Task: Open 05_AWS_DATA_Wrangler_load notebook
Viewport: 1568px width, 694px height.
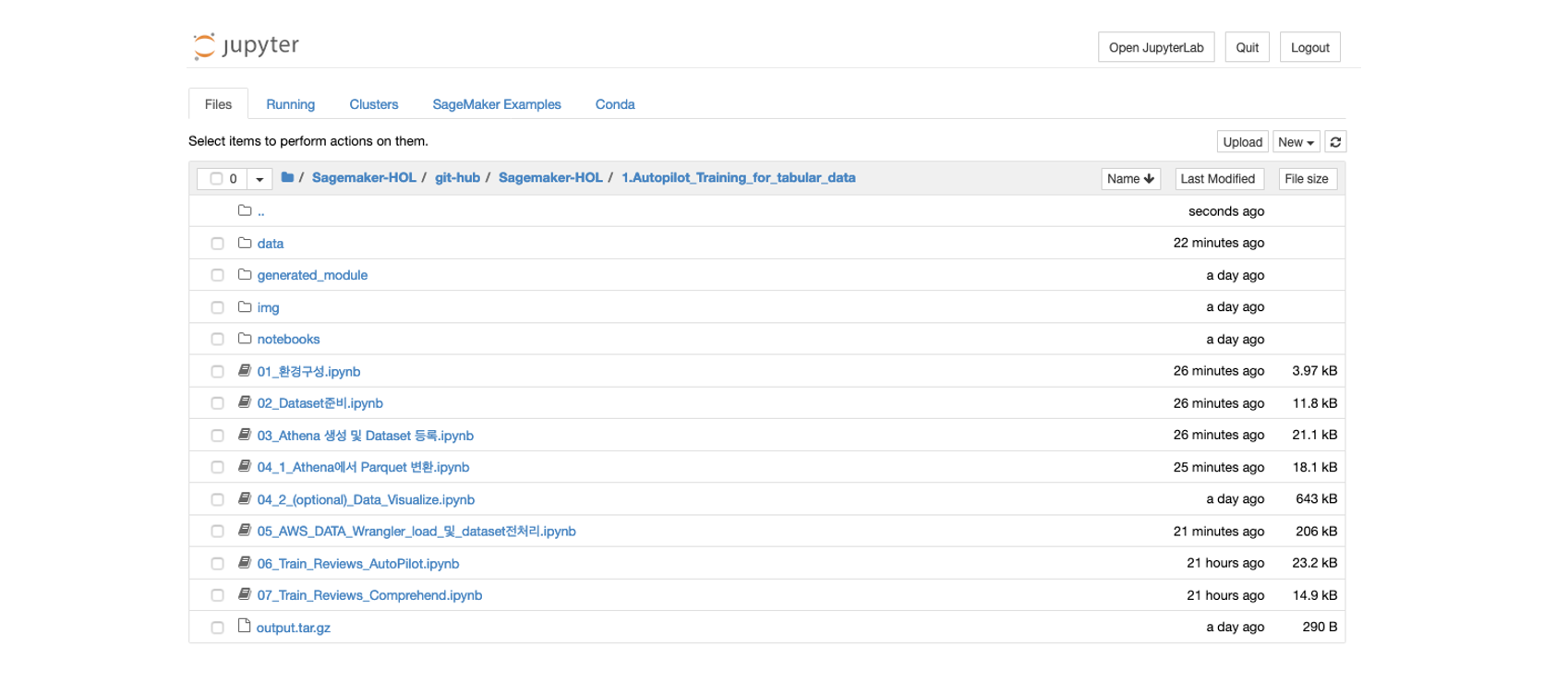Action: [416, 532]
